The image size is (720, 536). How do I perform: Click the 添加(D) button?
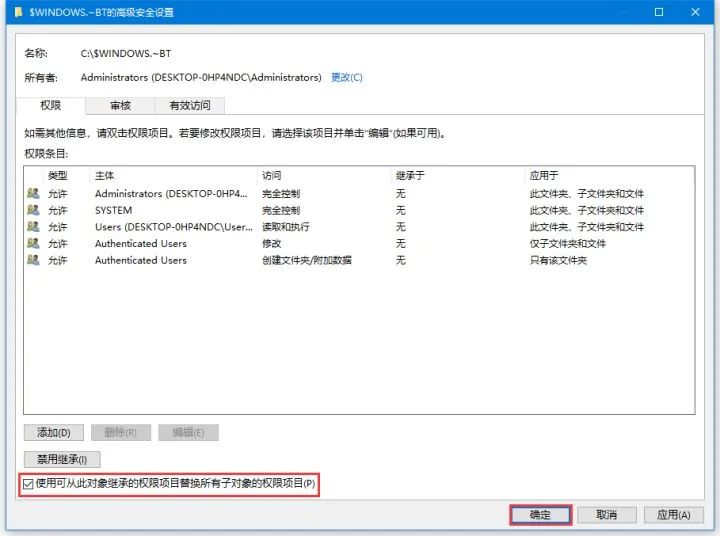pos(54,433)
